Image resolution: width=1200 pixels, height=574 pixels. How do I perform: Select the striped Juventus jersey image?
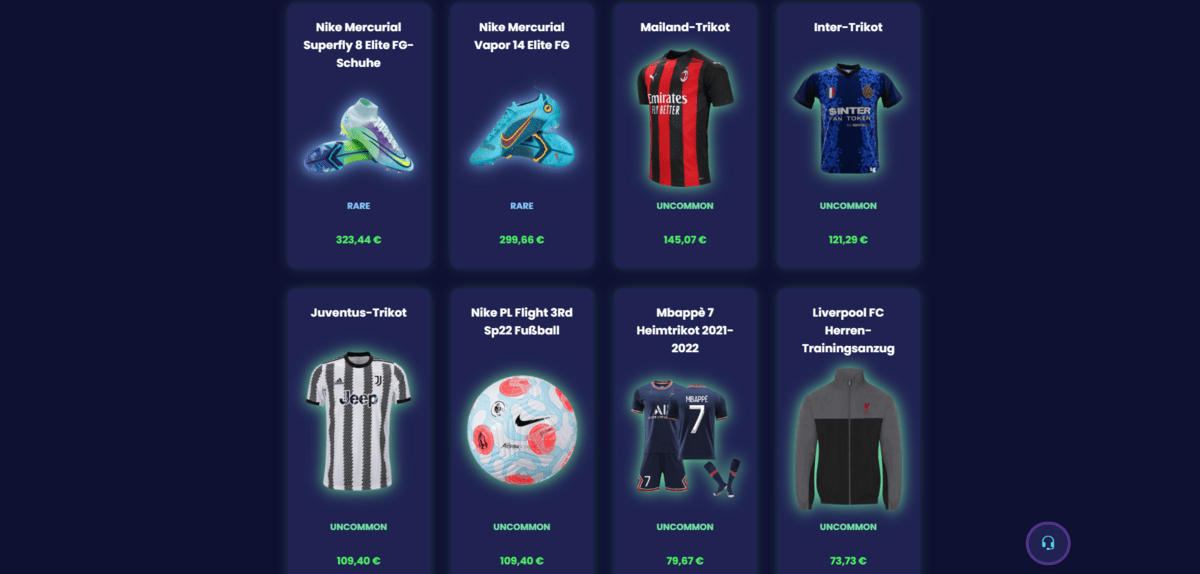[358, 420]
